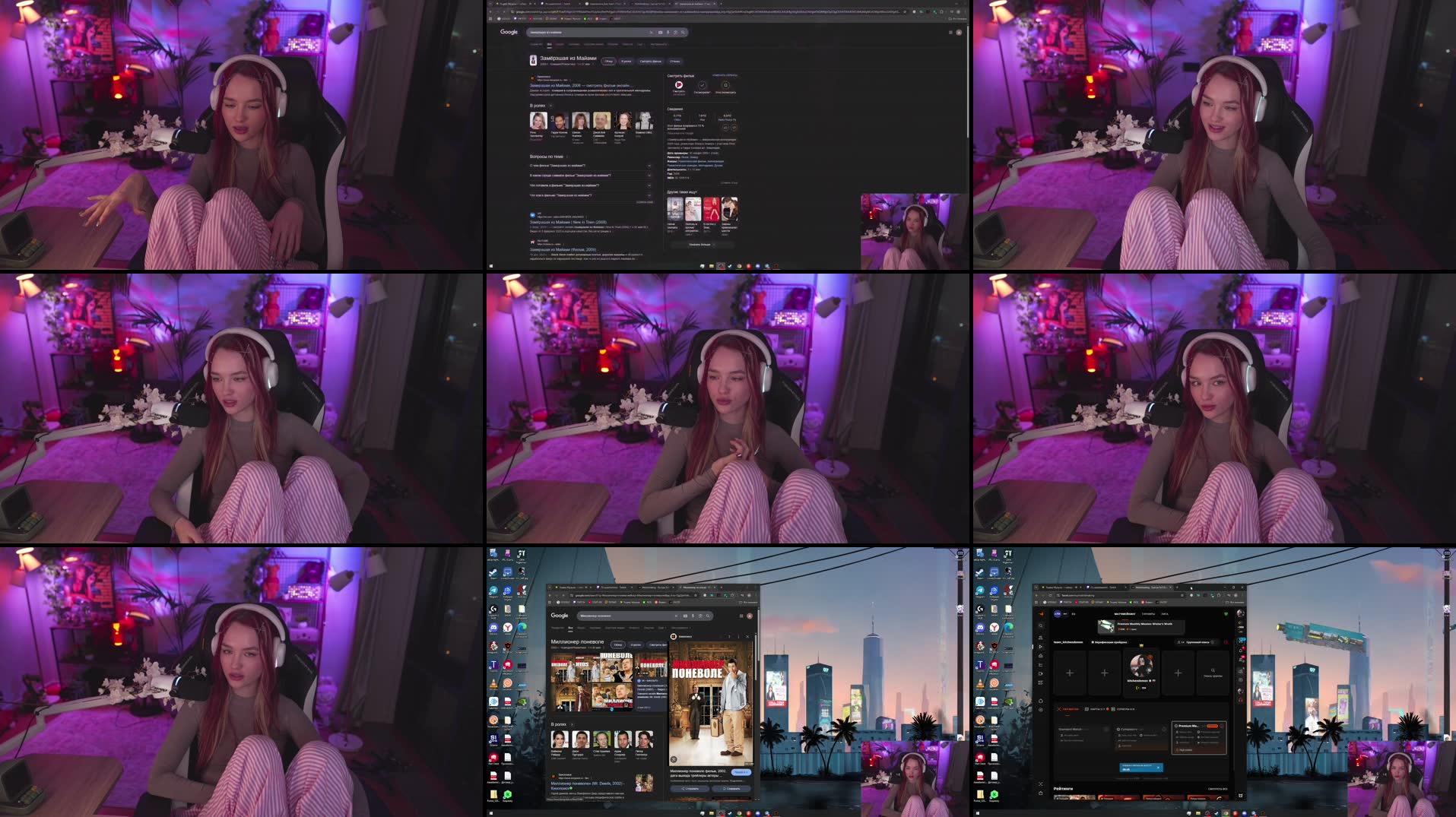Click the Google account avatar icon
This screenshot has width=1456, height=817.
pyautogui.click(x=960, y=32)
